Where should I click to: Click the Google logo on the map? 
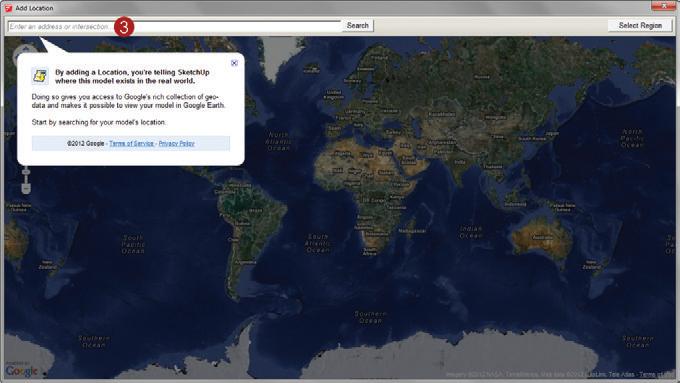click(21, 371)
